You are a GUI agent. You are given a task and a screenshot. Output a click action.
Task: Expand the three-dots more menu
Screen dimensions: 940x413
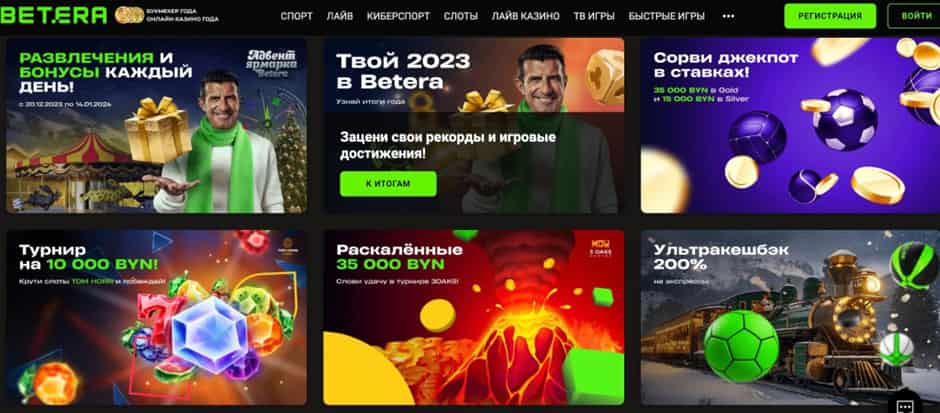point(728,16)
